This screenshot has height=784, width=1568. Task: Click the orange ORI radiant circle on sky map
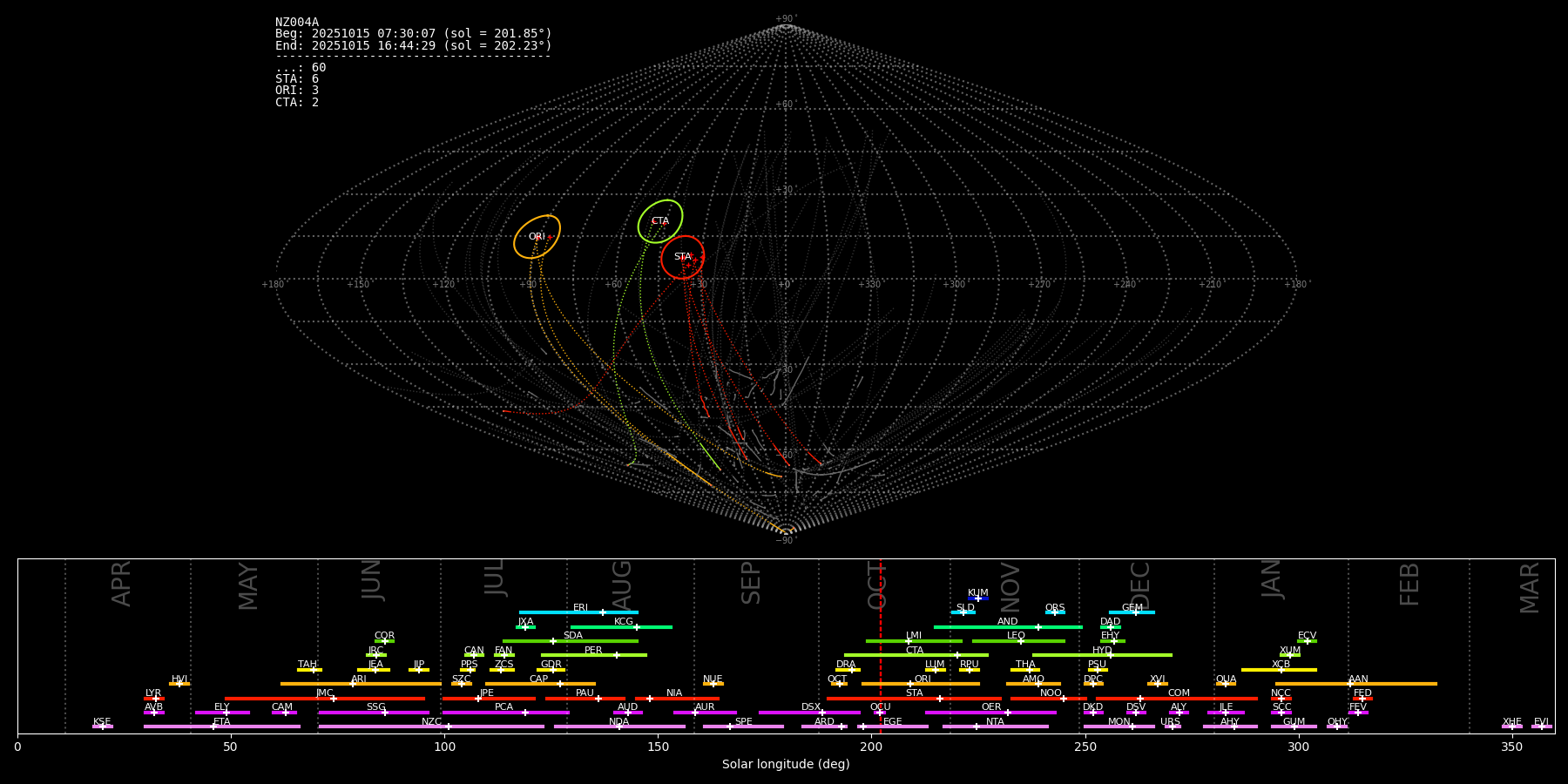(537, 237)
